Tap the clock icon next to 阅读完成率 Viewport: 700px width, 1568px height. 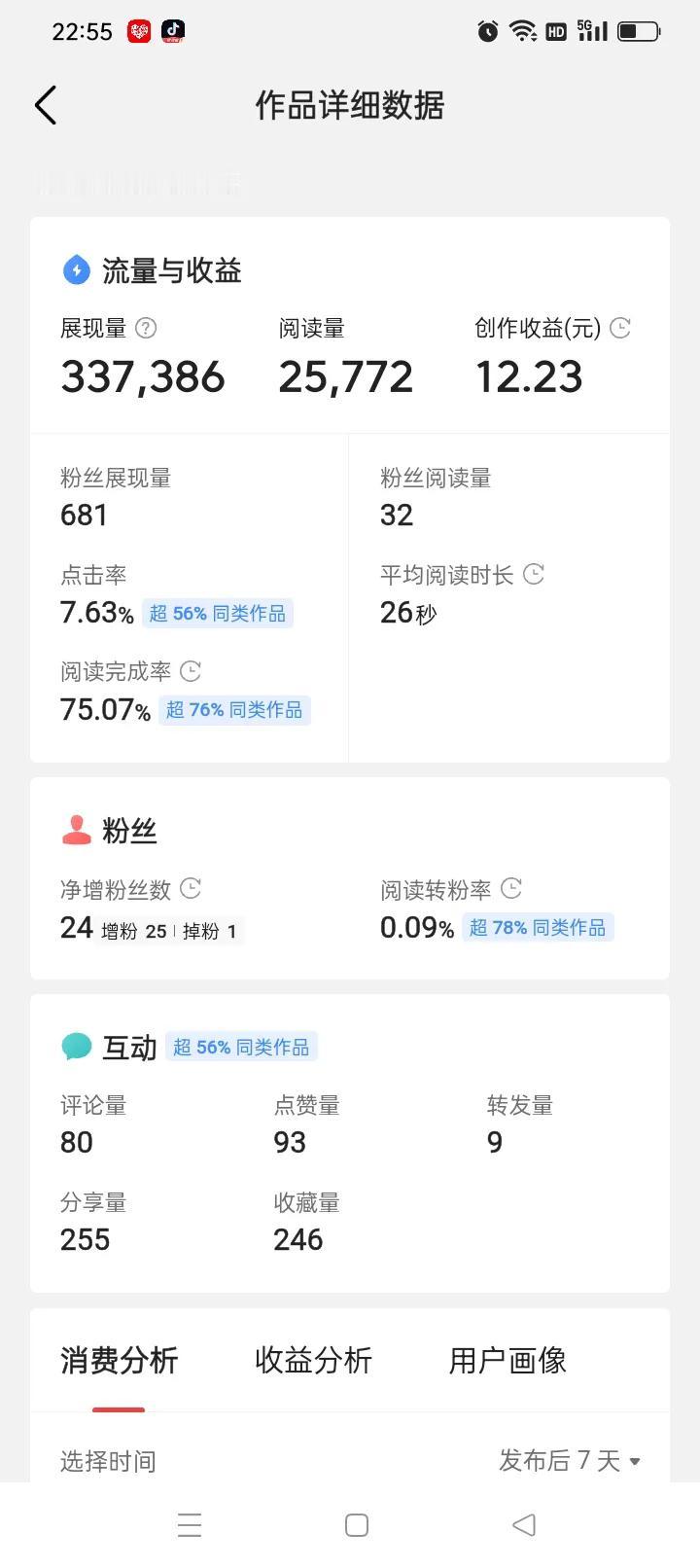pos(192,670)
